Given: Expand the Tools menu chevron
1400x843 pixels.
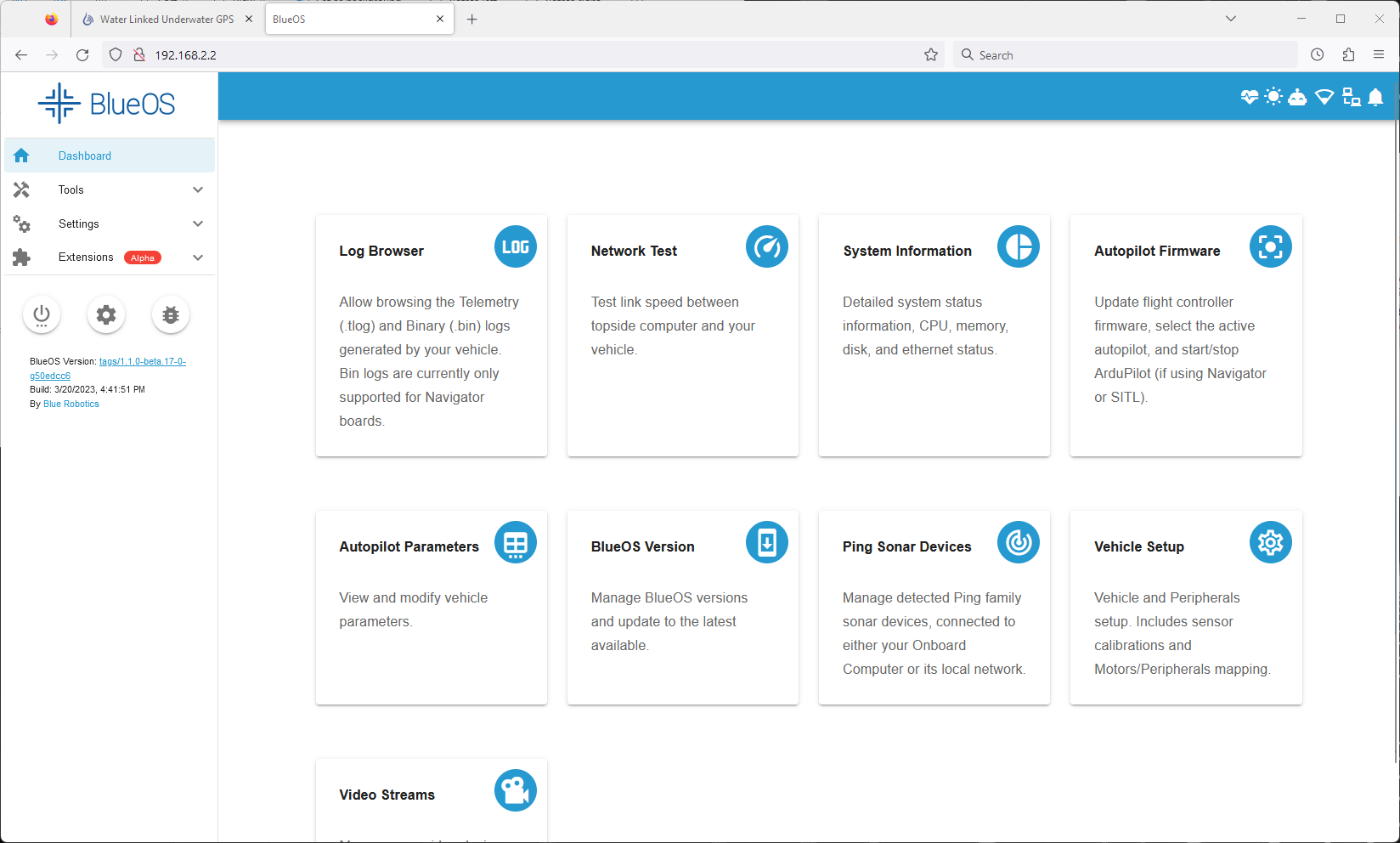Looking at the screenshot, I should pyautogui.click(x=198, y=190).
